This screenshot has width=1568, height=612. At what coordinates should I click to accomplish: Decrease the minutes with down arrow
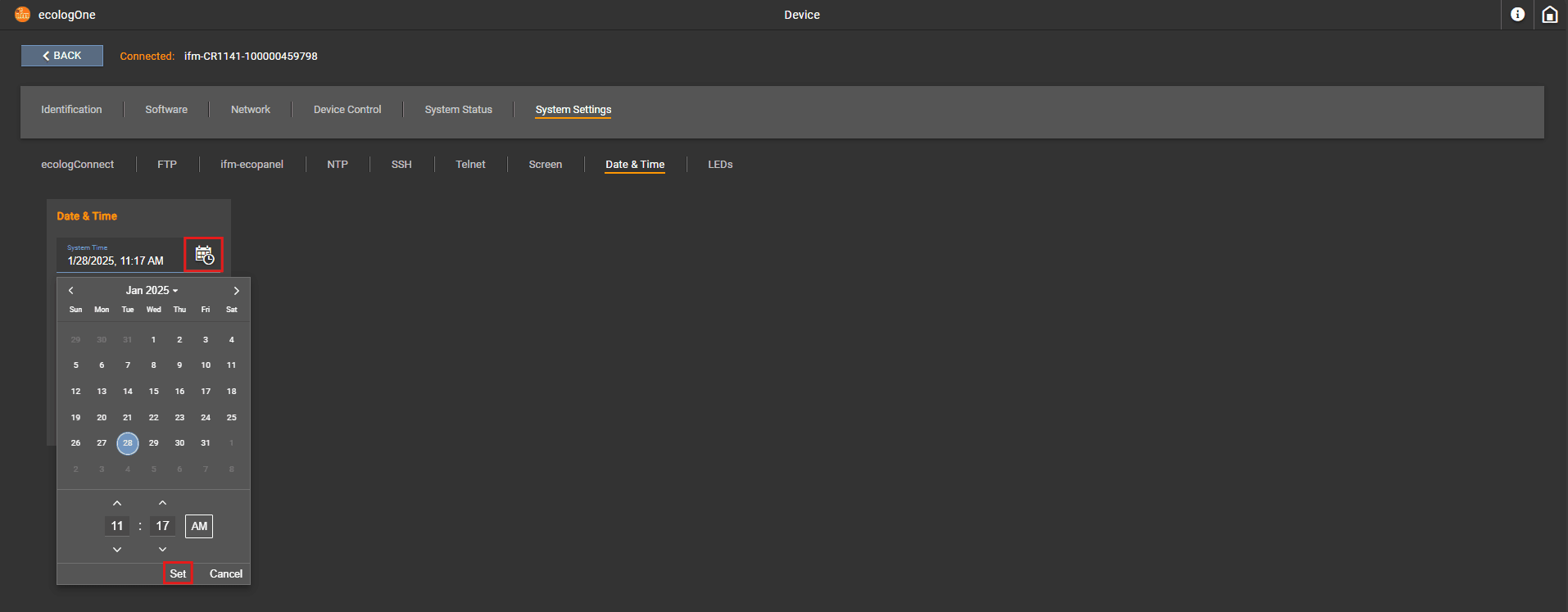pyautogui.click(x=162, y=549)
